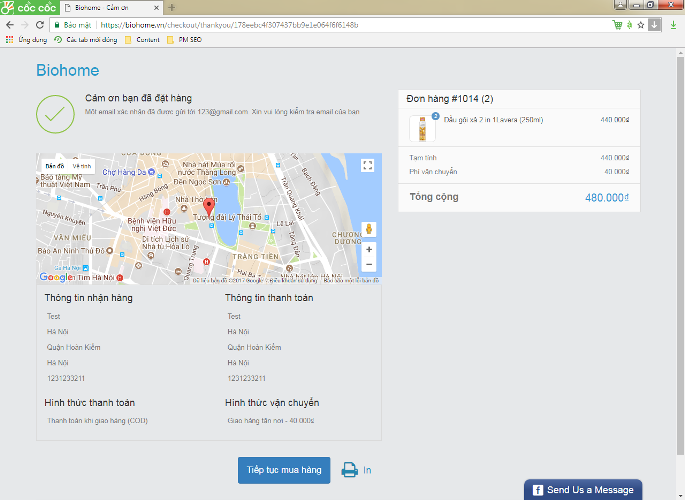Click the red location marker on the map
685x500 pixels.
[208, 210]
